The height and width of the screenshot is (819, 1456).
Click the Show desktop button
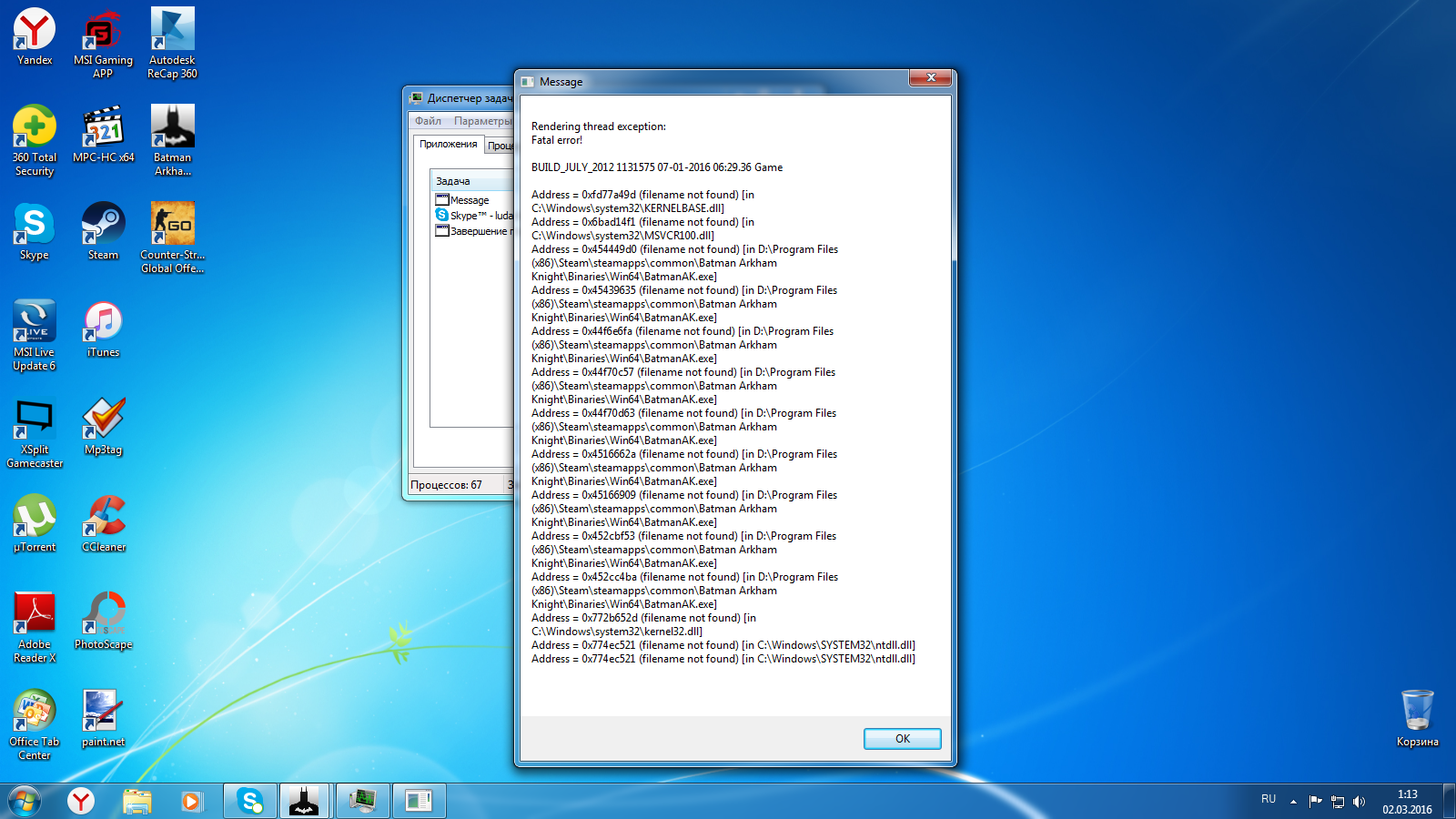pyautogui.click(x=1449, y=801)
